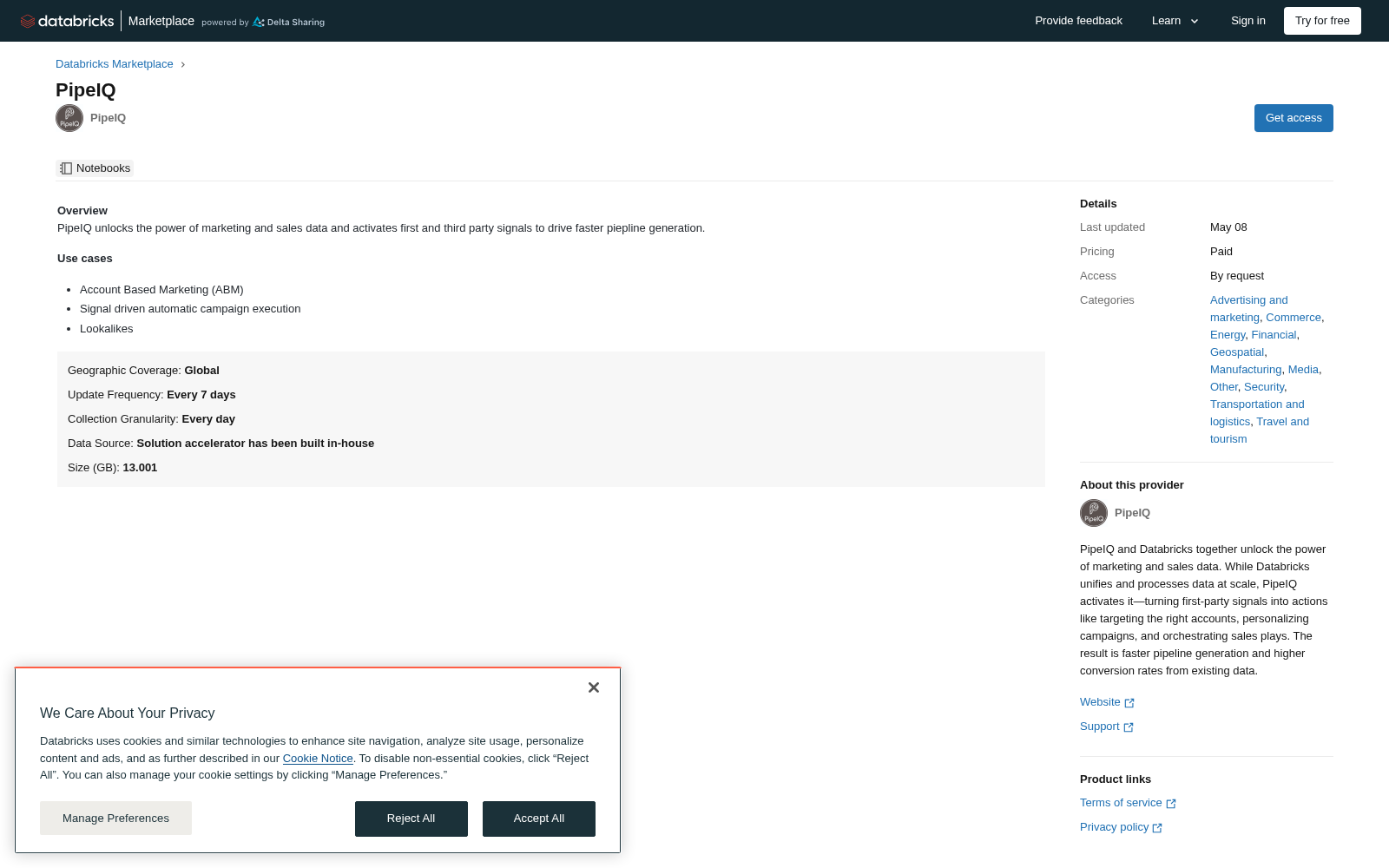1389x868 pixels.
Task: Open the provider Website link
Action: [x=1100, y=702]
